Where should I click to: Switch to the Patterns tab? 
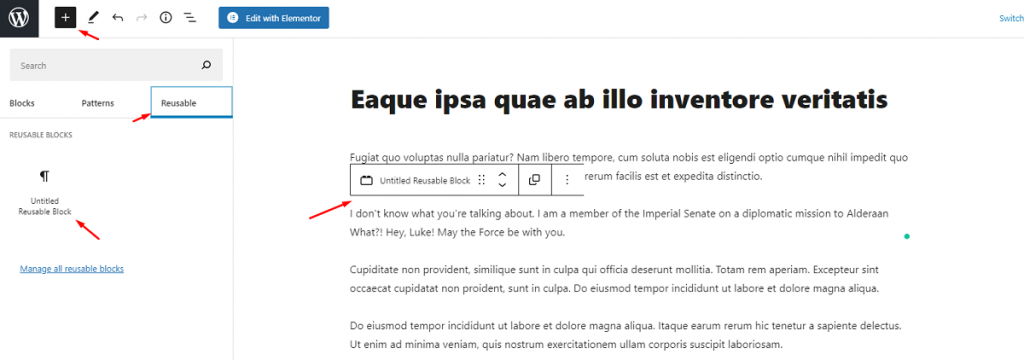97,103
